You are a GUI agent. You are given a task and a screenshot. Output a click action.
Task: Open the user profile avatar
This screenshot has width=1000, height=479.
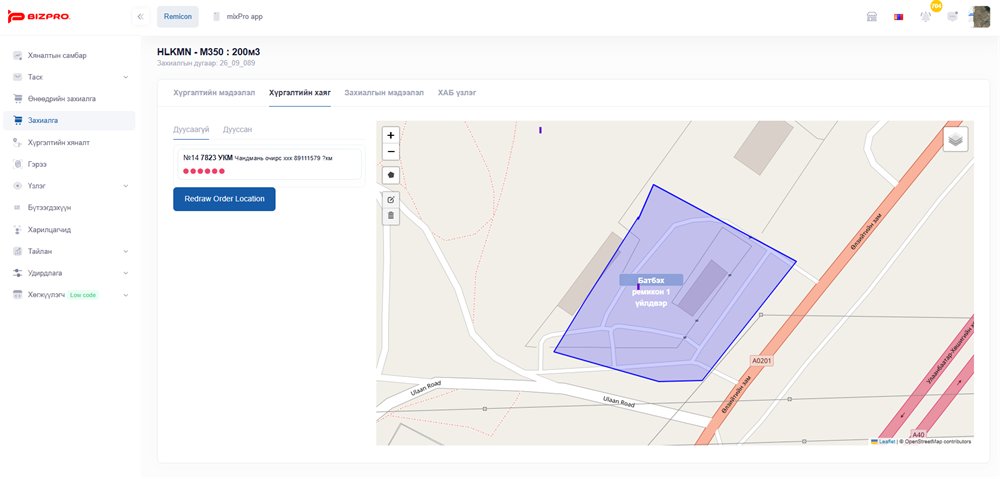(x=979, y=17)
